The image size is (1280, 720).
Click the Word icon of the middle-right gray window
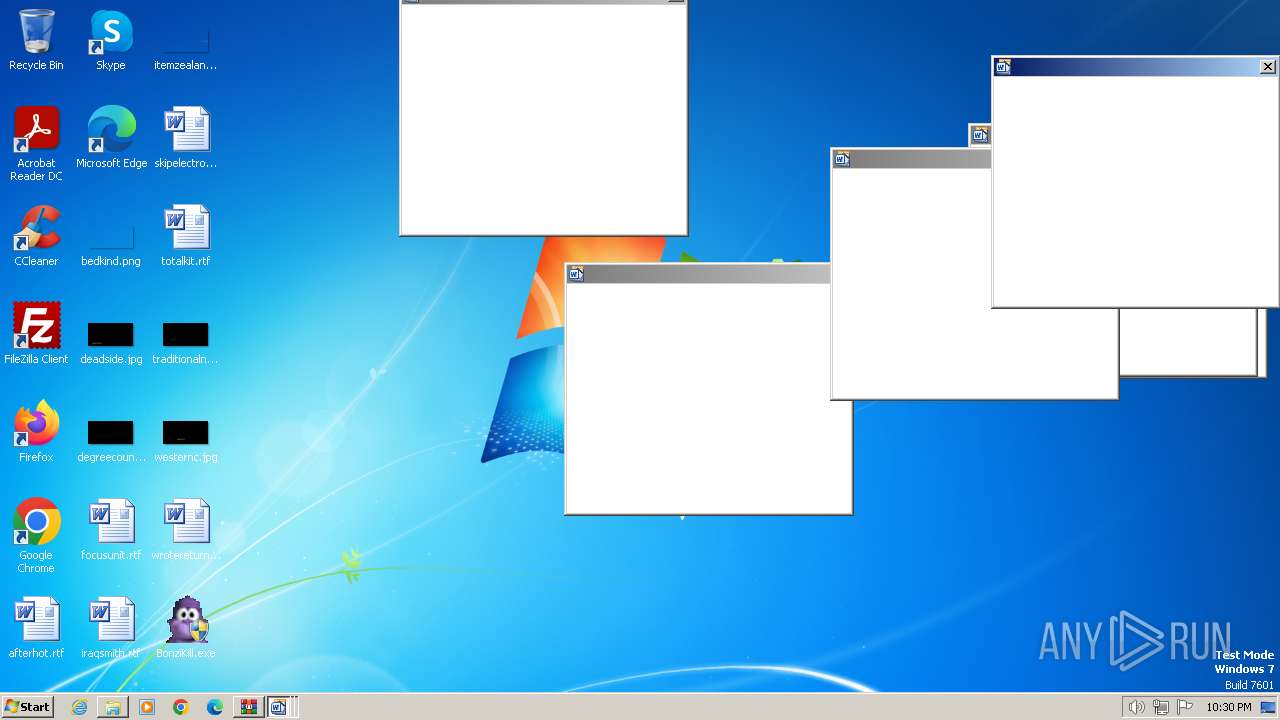843,159
